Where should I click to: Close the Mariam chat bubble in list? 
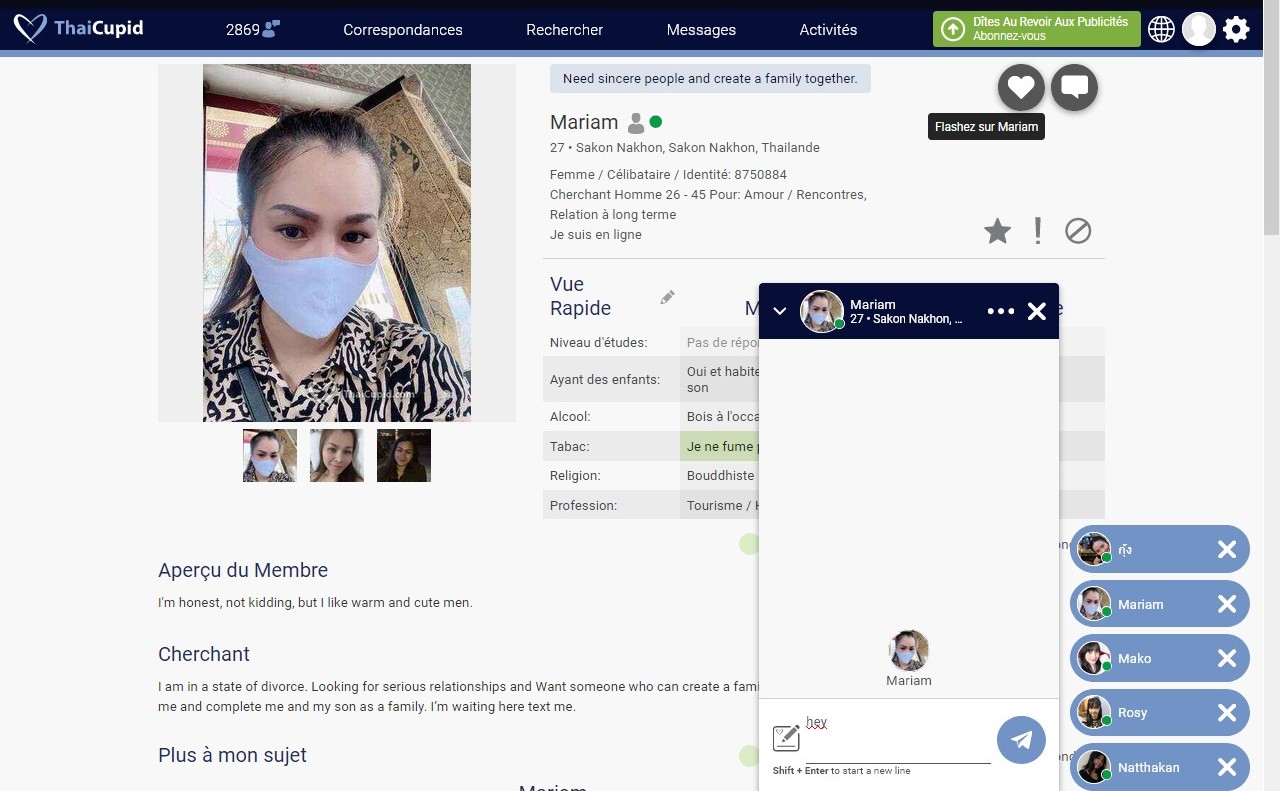click(1227, 604)
